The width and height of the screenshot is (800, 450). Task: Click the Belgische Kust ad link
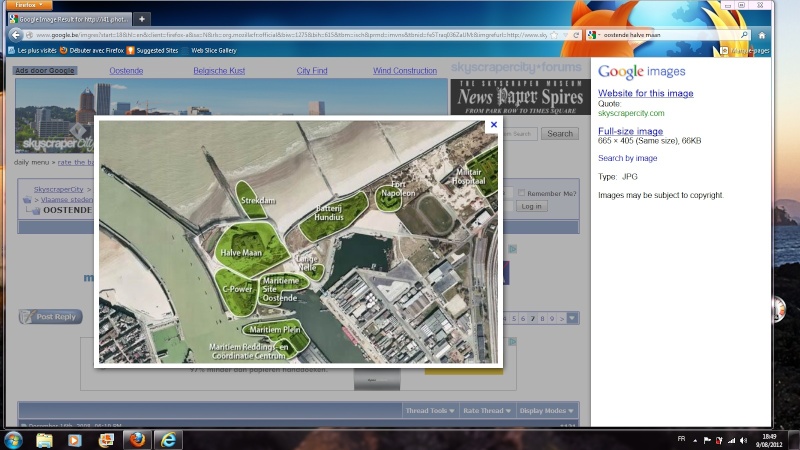tap(219, 71)
